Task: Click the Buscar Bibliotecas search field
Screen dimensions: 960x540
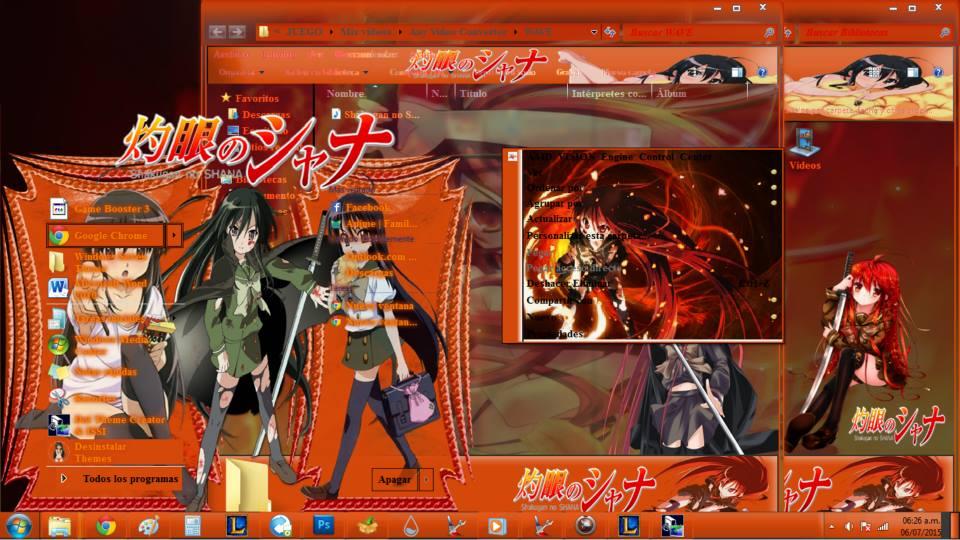Action: coord(876,32)
